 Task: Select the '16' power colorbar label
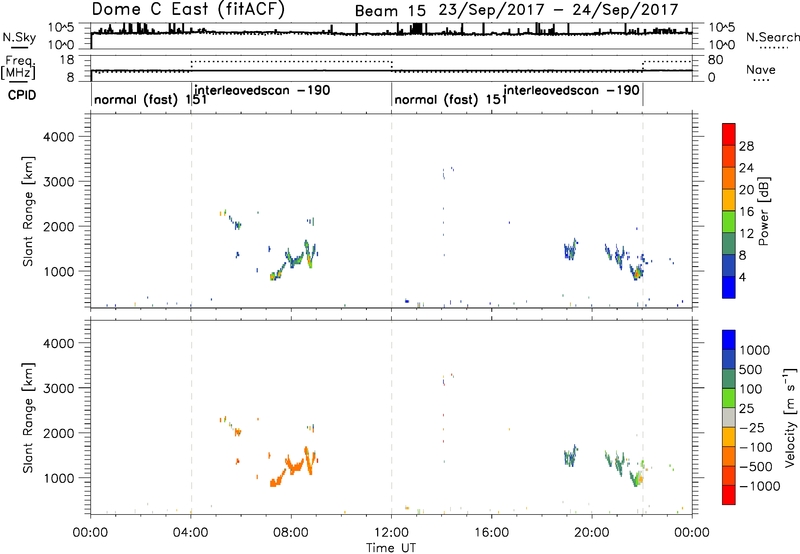(746, 212)
